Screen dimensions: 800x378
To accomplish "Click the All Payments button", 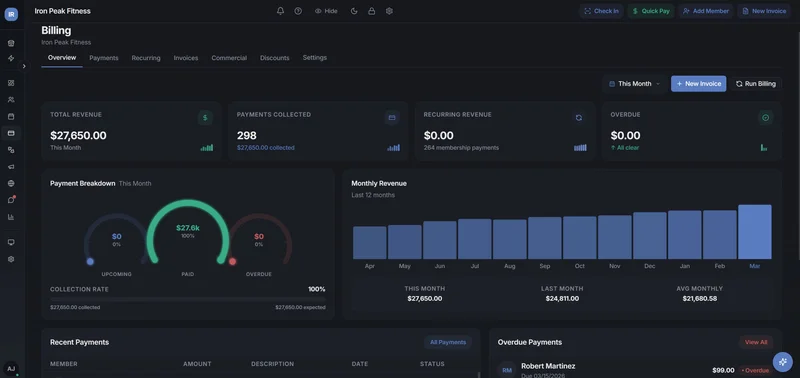I will pos(448,342).
